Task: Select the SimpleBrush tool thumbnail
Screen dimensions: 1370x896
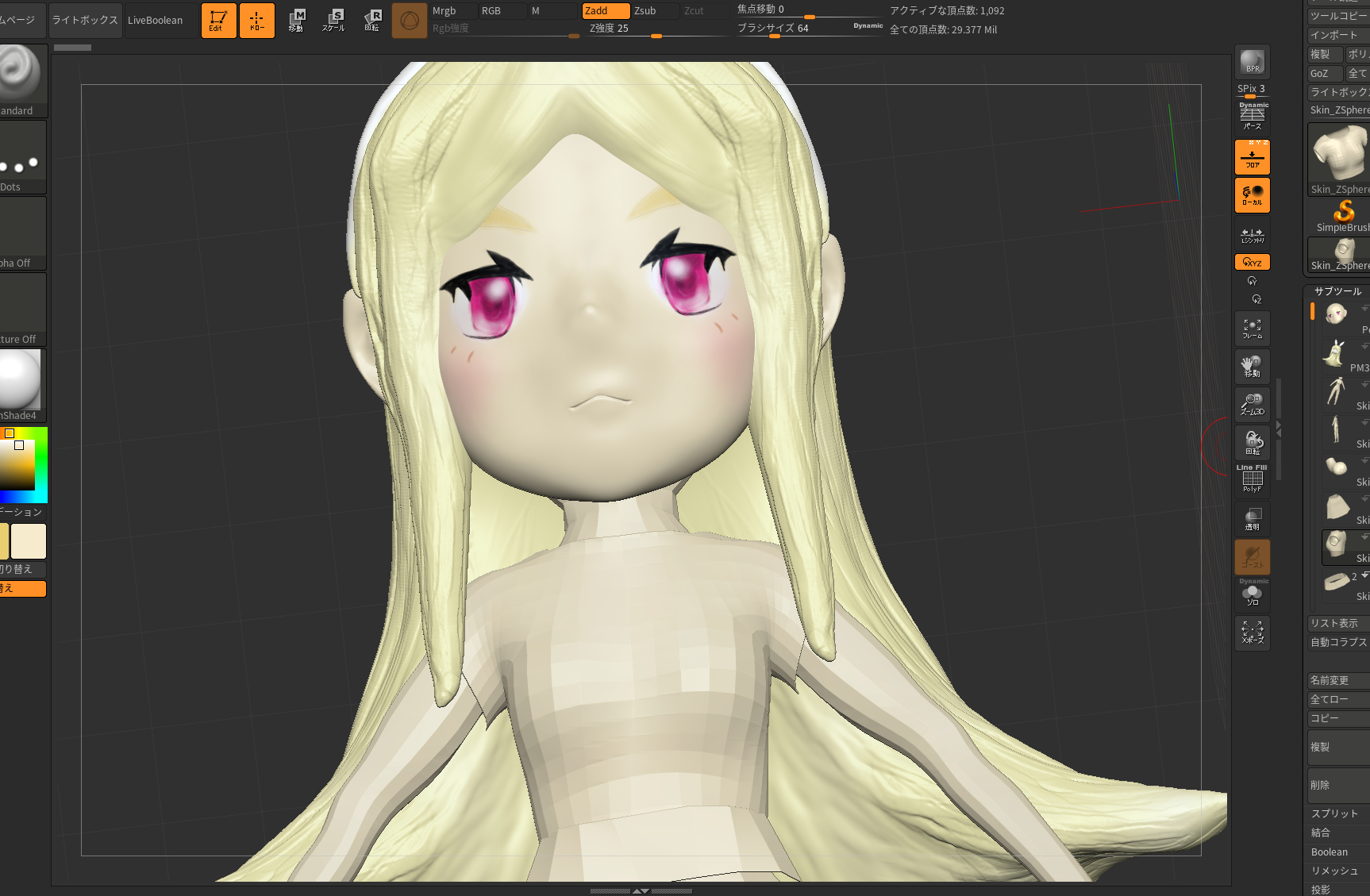Action: pos(1343,216)
